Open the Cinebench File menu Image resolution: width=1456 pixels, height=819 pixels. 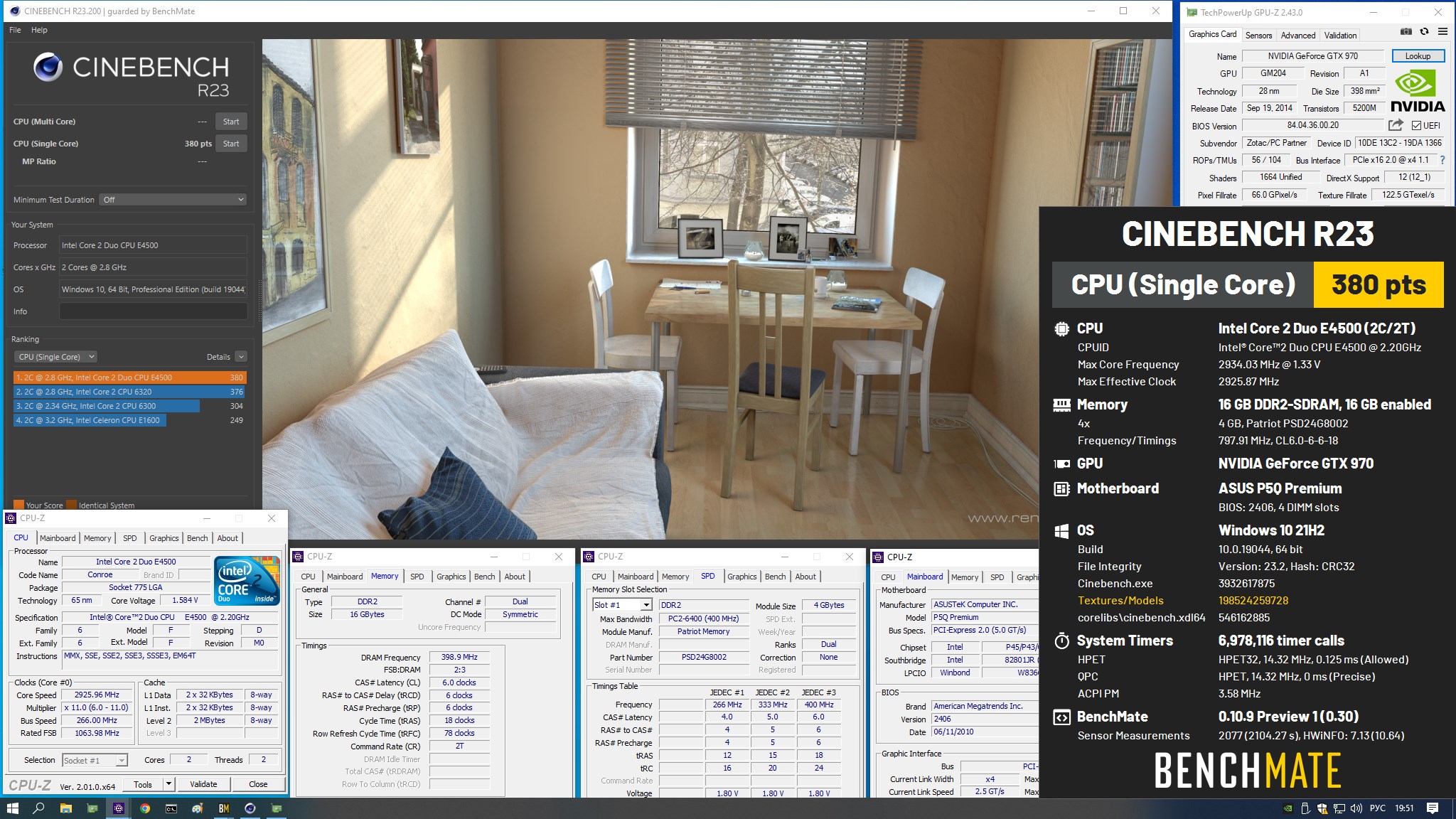coord(15,30)
